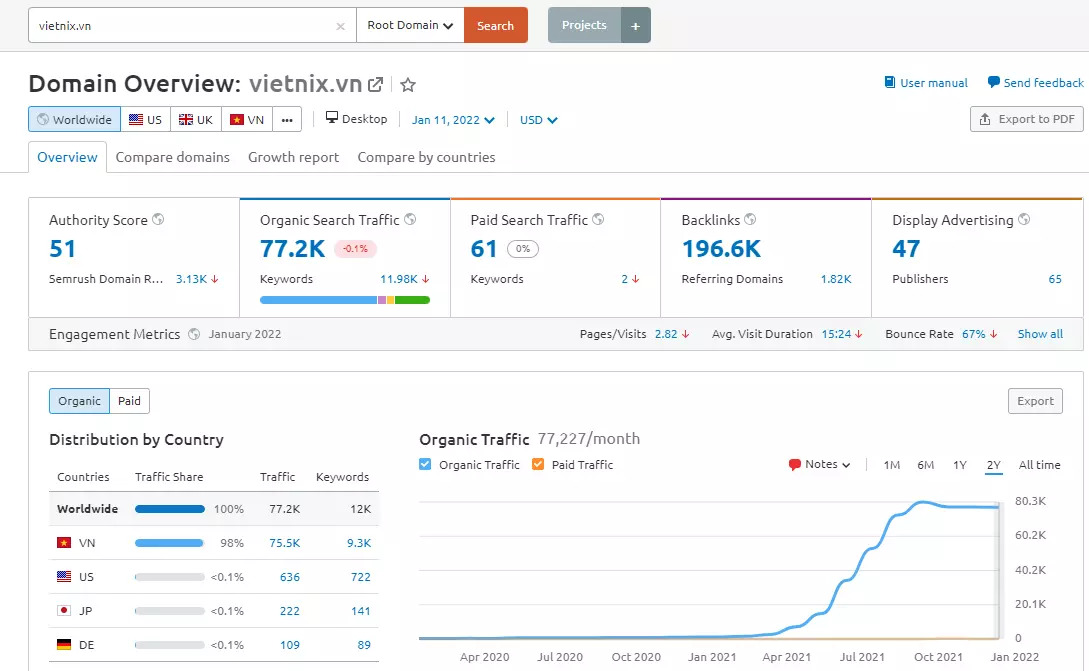Open the Jan 11, 2022 date dropdown
The width and height of the screenshot is (1089, 671).
coord(453,119)
